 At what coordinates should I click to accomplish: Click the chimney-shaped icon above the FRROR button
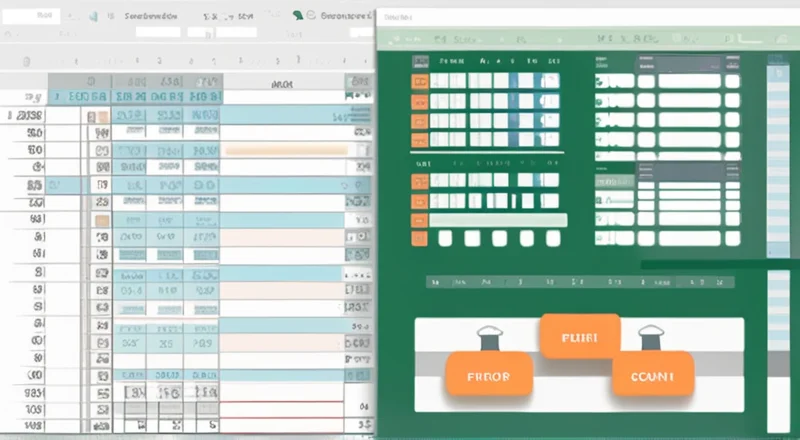point(488,339)
